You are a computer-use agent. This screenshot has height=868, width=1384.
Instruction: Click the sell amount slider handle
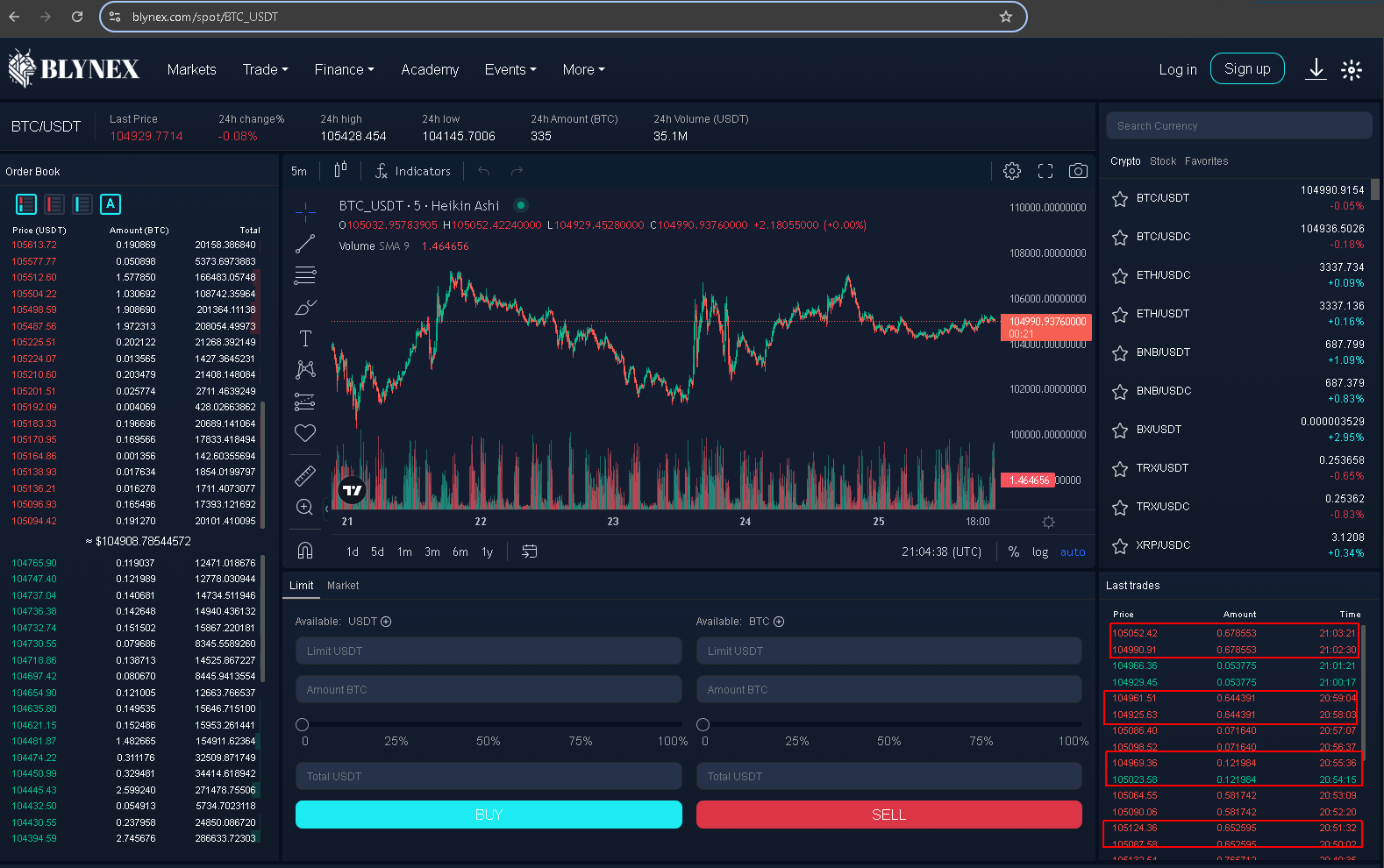coord(703,724)
